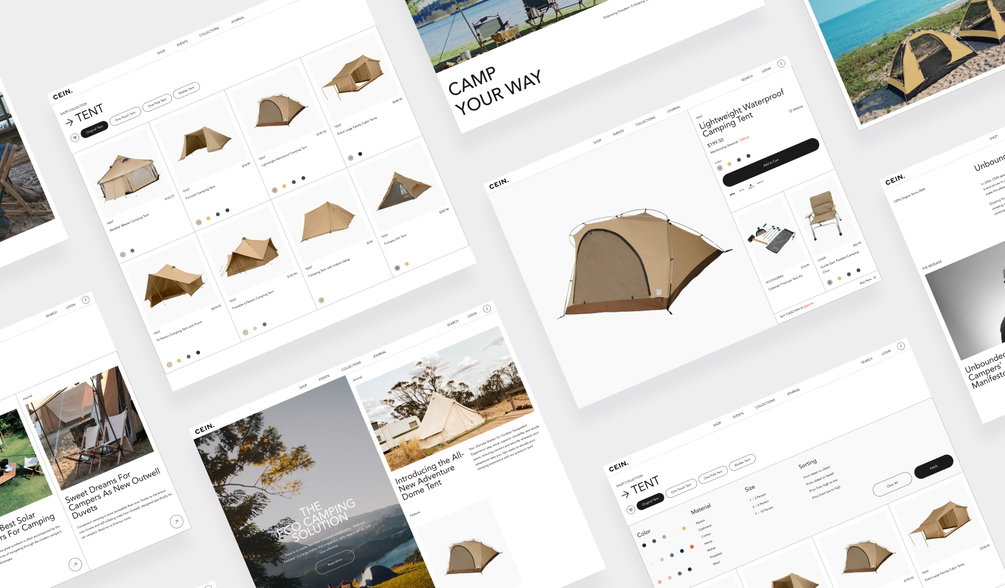Screen dimensions: 1005x588
Task: Click the arrow icon beside TENT on listing page
Action: click(69, 122)
